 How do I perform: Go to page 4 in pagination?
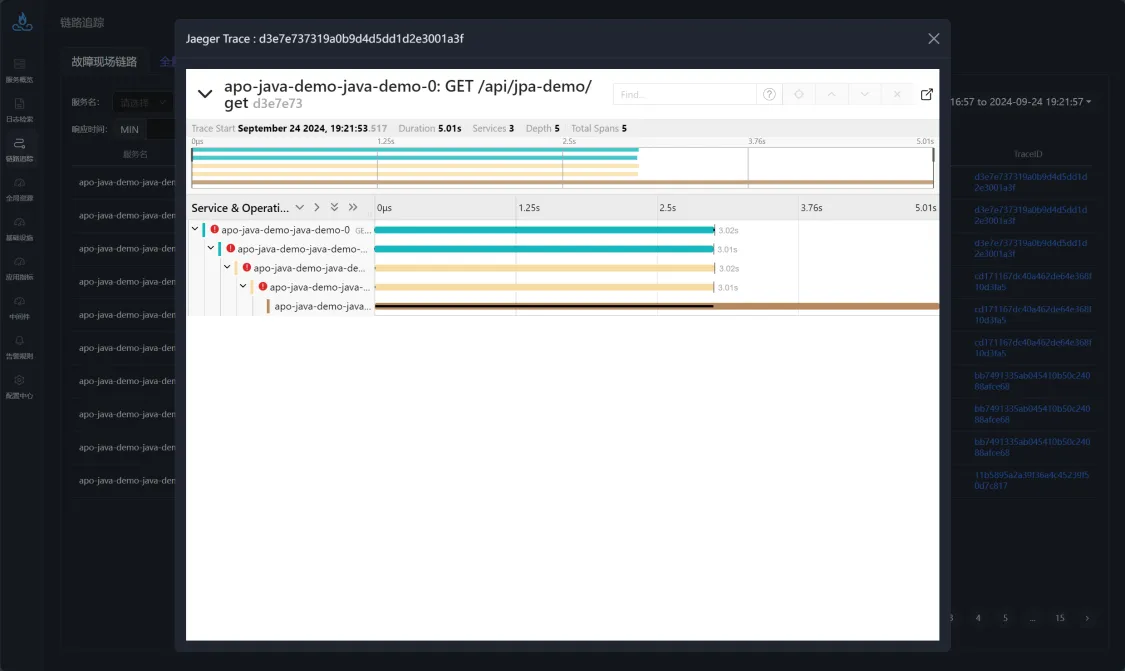[x=978, y=618]
